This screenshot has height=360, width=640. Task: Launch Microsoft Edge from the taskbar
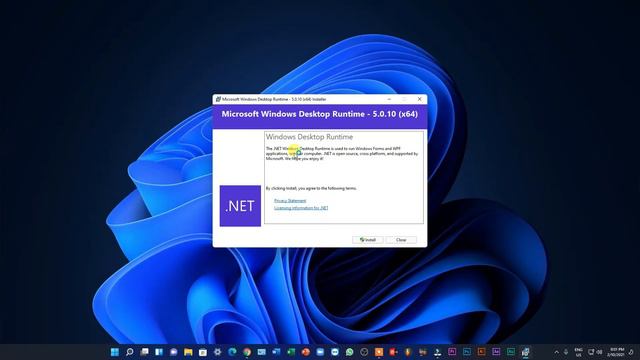click(232, 352)
